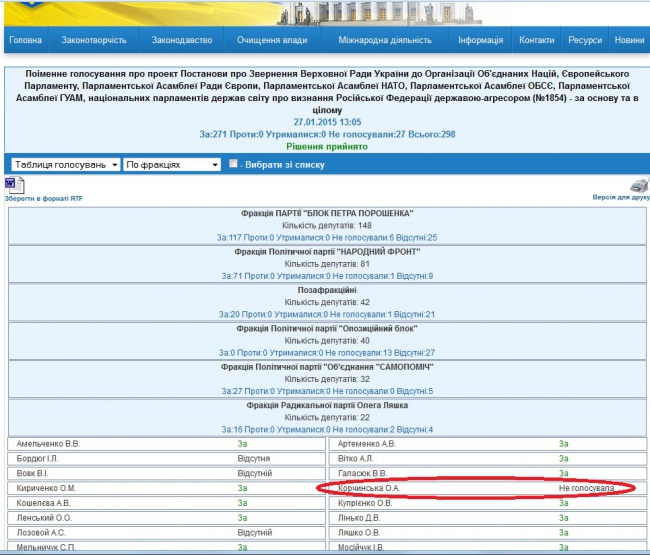Go to the 'Законотворчість' menu
This screenshot has width=650, height=555.
coord(94,40)
